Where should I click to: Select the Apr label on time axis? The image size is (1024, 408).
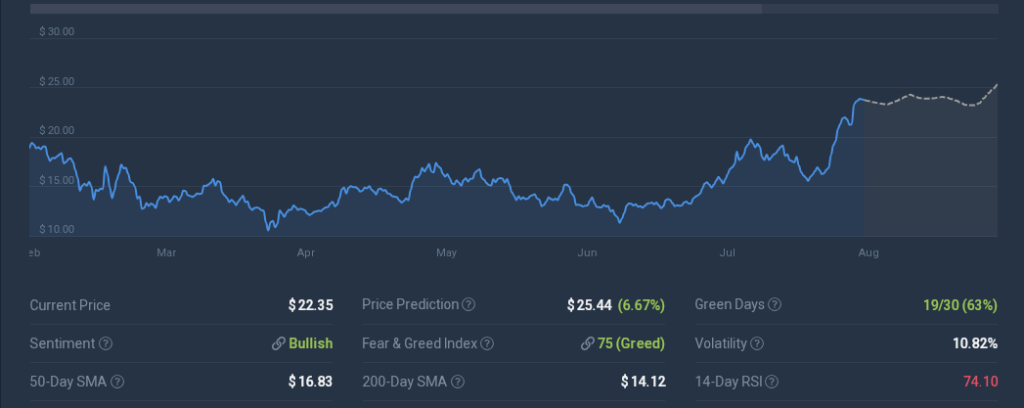306,253
